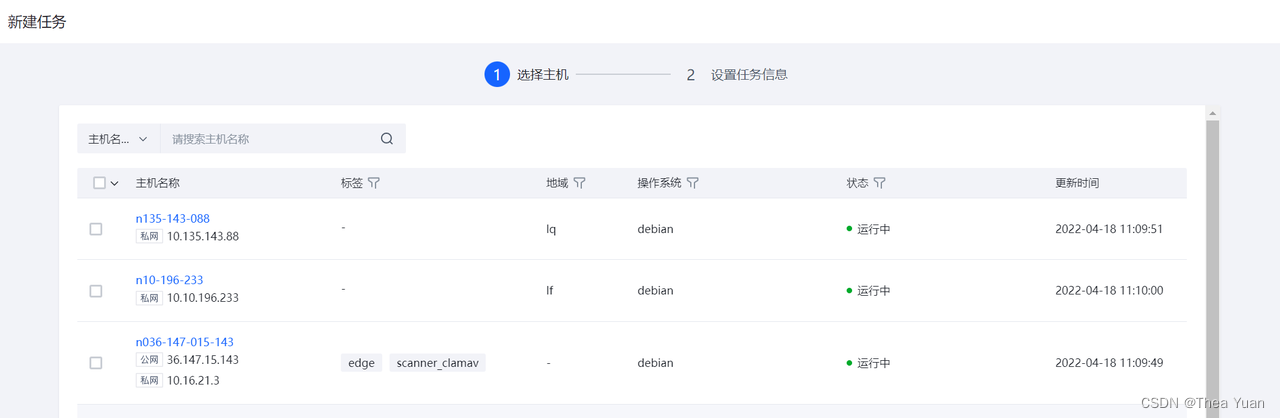1280x418 pixels.
Task: Open the 操作系统 column filter icon
Action: (x=692, y=183)
